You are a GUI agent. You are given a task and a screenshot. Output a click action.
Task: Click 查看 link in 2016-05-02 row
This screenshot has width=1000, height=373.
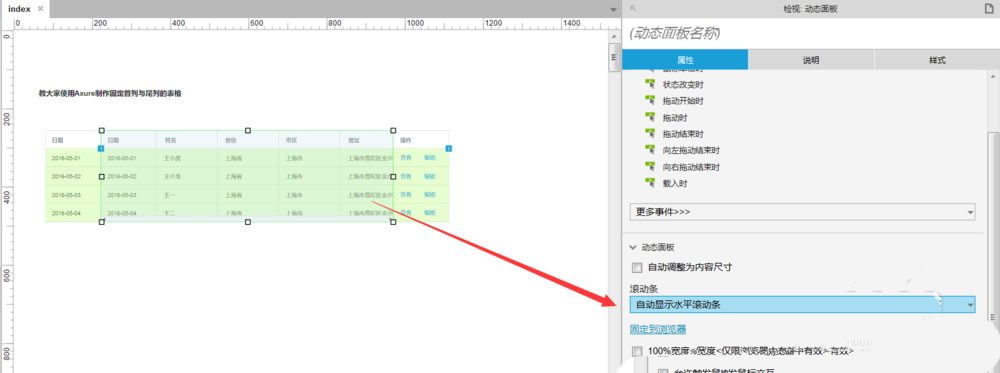(406, 176)
